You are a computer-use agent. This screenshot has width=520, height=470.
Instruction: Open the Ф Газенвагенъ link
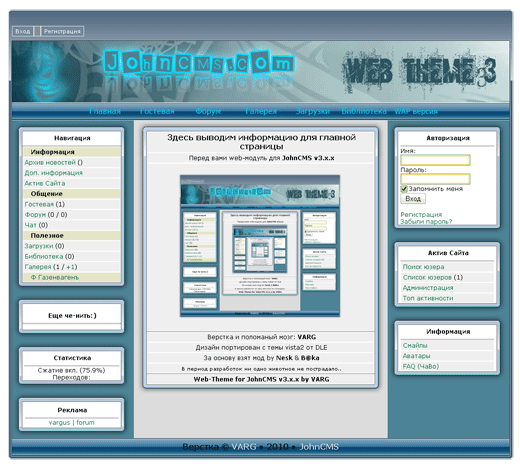(55, 277)
